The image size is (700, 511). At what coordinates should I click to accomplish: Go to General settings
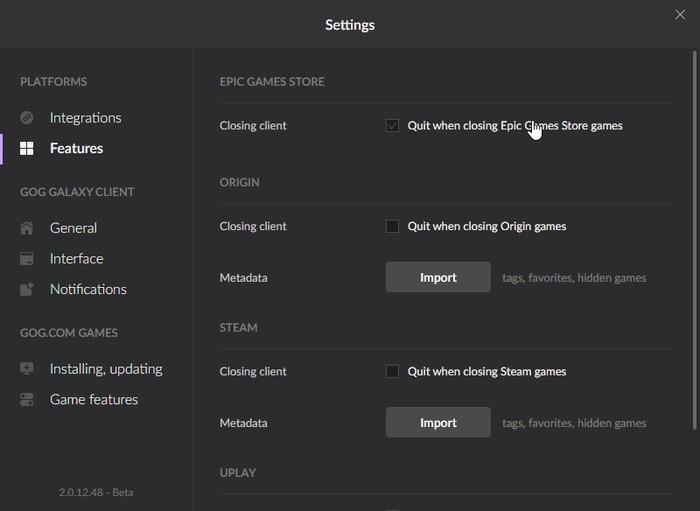click(x=73, y=228)
